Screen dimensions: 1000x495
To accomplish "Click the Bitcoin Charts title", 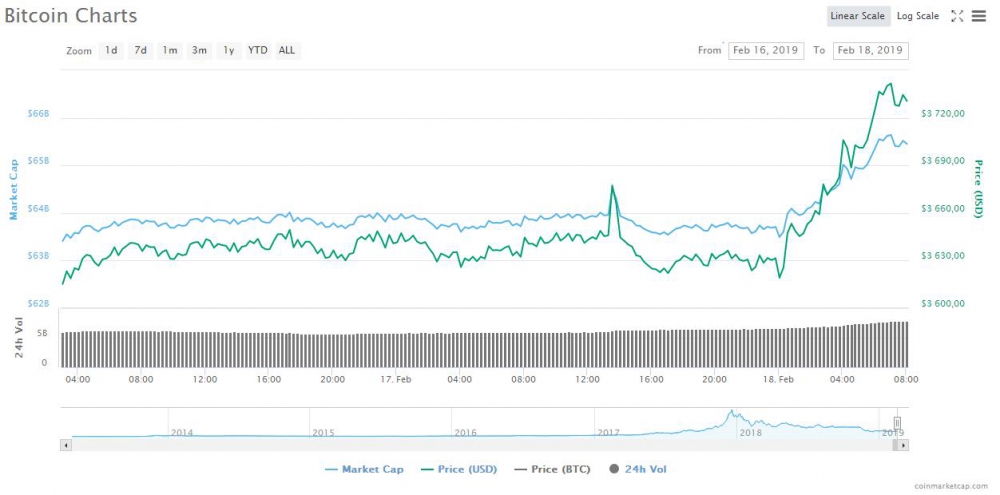I will 70,16.
